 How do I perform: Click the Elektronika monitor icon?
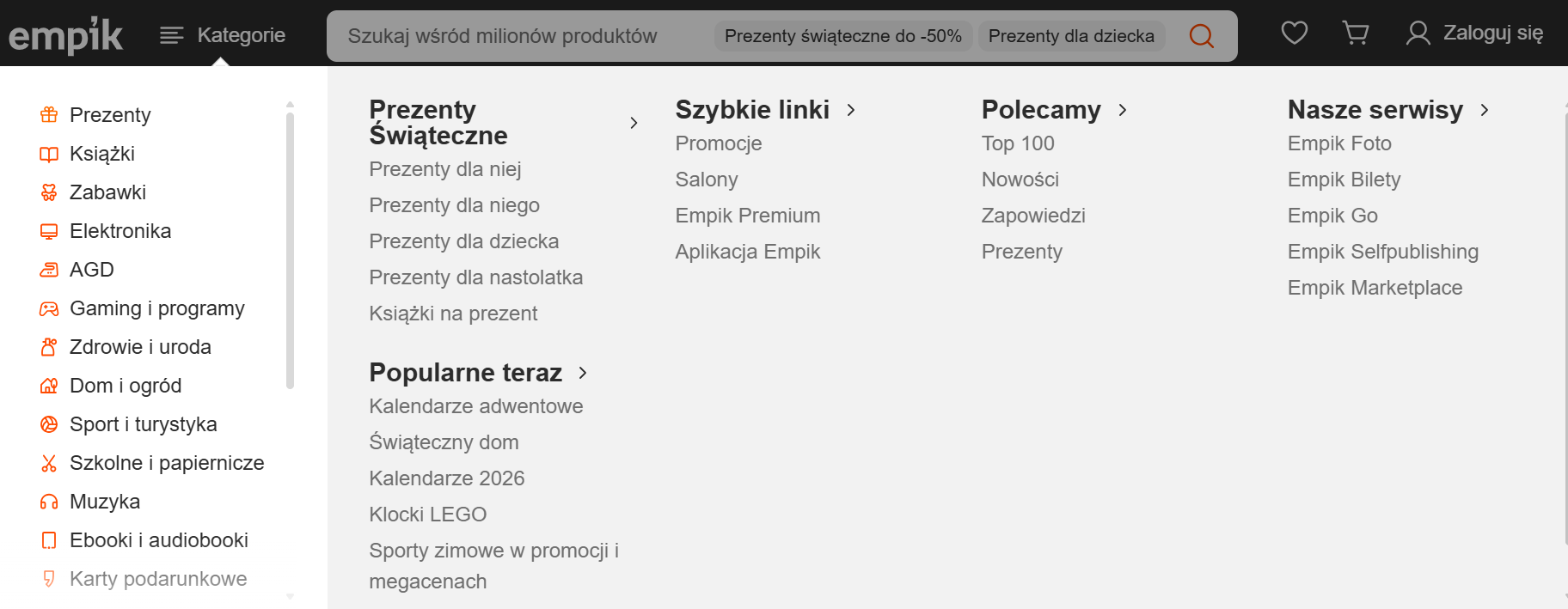[49, 230]
